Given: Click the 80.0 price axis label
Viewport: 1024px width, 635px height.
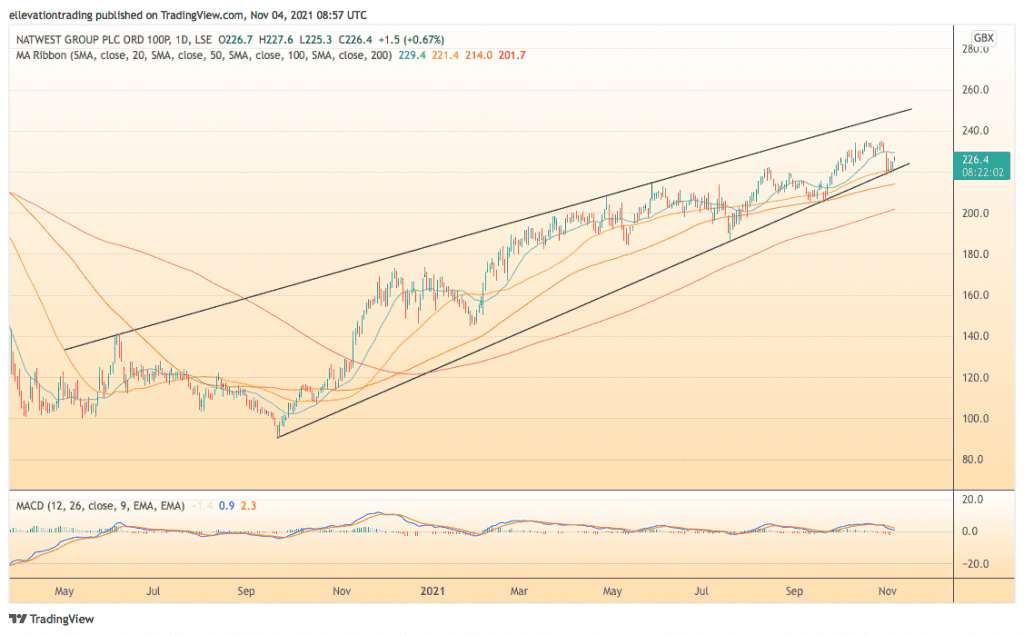Looking at the screenshot, I should point(972,460).
